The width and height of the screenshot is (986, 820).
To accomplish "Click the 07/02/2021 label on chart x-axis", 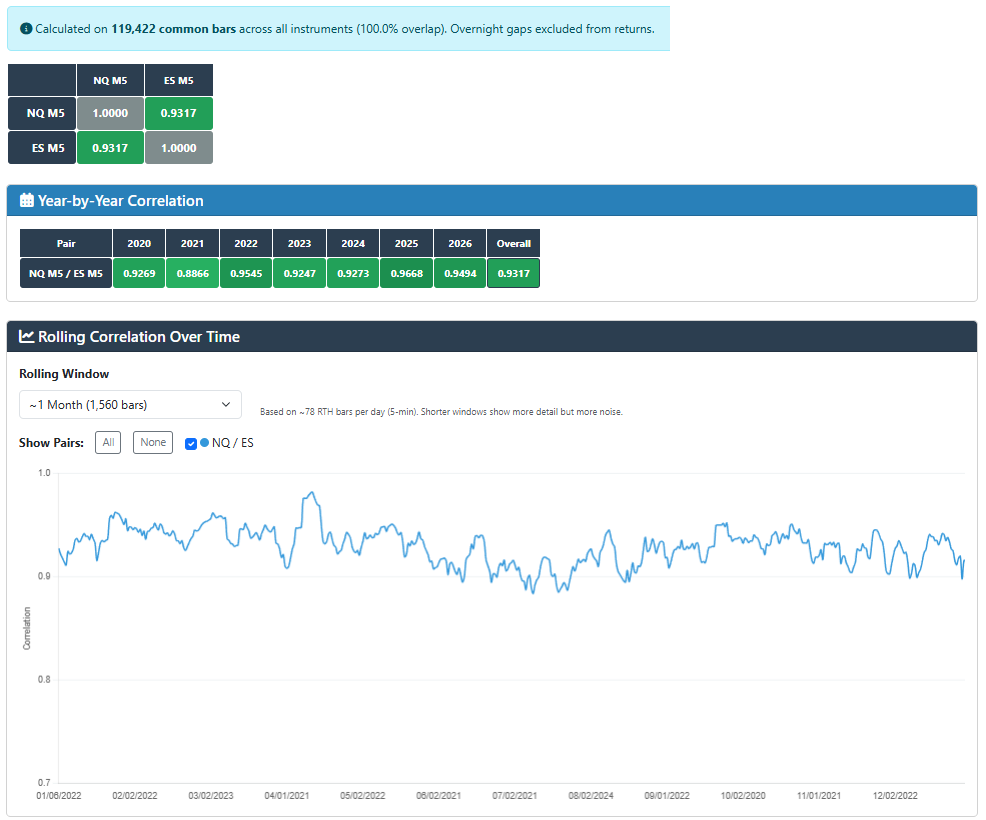I will (x=514, y=796).
